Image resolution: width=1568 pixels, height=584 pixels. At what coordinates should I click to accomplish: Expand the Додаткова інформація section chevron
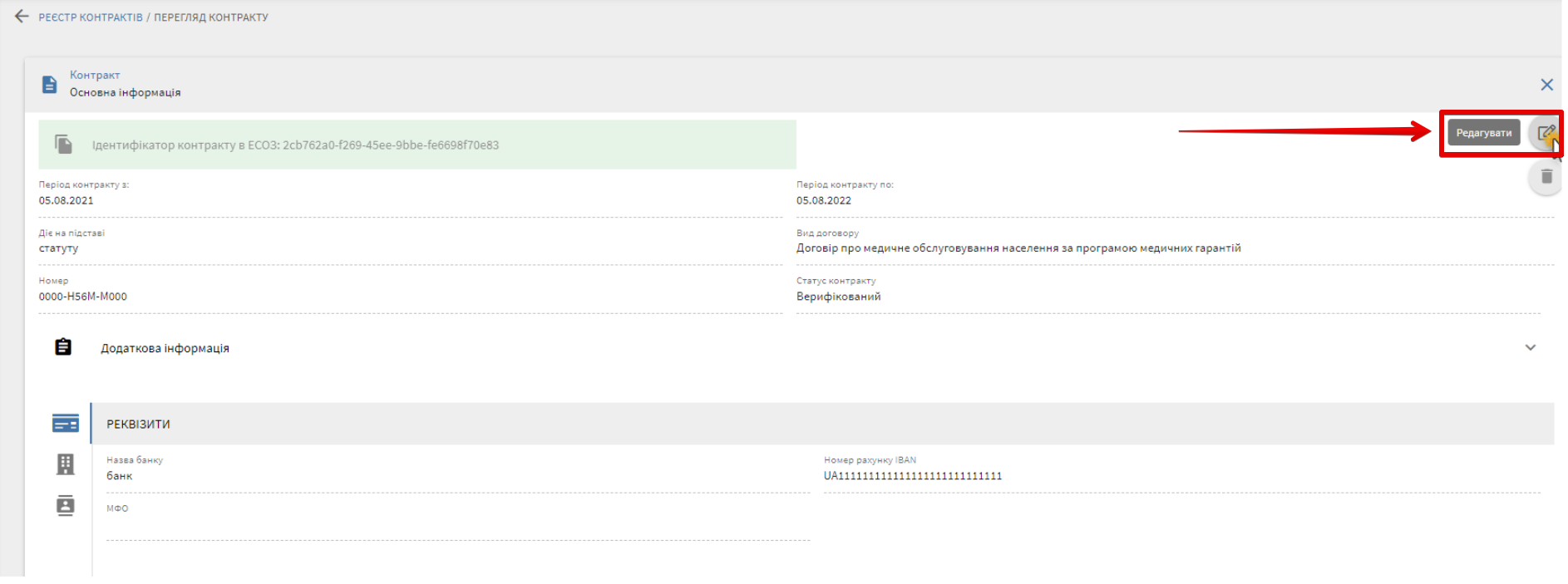[1530, 348]
